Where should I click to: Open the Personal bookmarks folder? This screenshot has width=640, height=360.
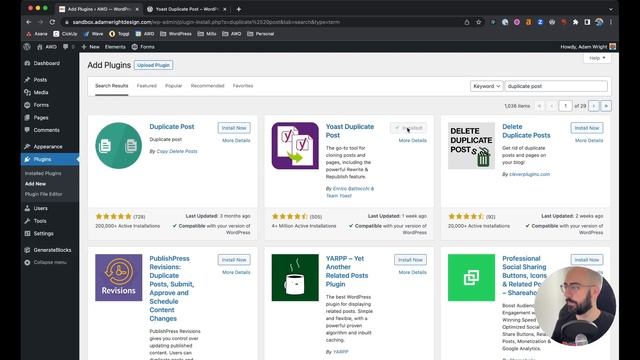click(x=260, y=34)
